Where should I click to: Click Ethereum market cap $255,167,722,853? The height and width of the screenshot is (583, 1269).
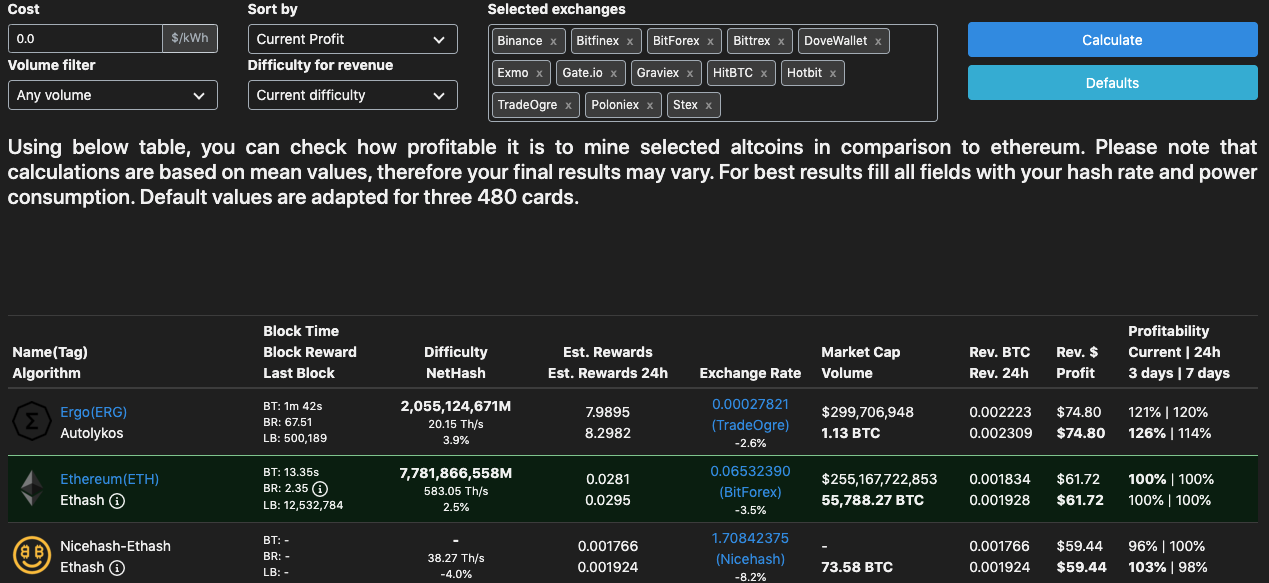(879, 479)
